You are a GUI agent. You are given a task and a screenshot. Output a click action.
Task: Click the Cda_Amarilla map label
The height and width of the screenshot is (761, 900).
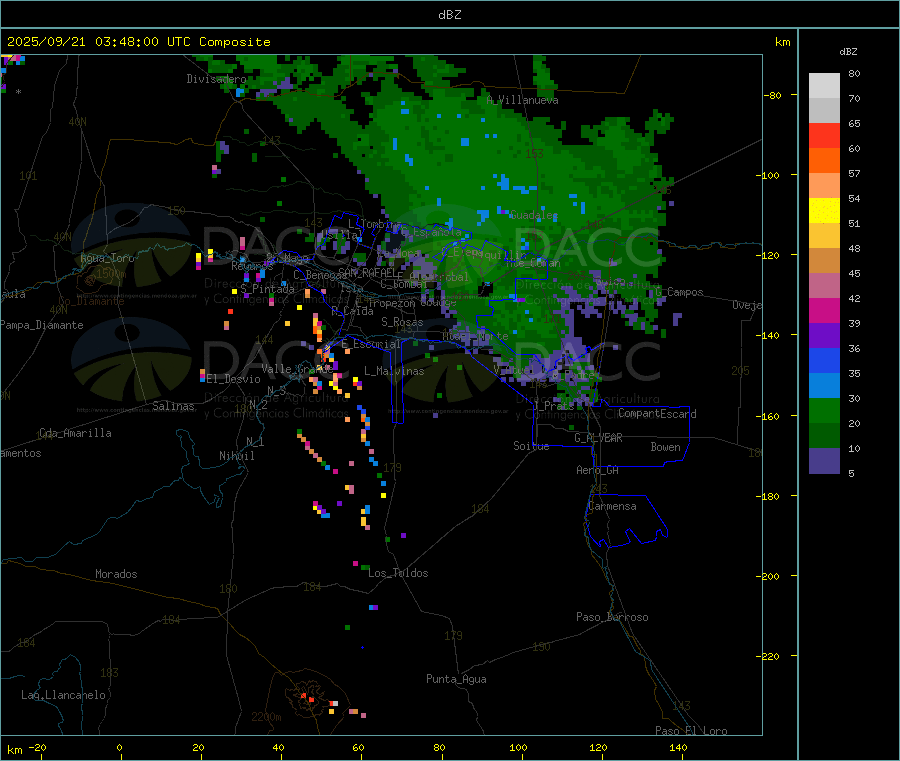coord(75,433)
